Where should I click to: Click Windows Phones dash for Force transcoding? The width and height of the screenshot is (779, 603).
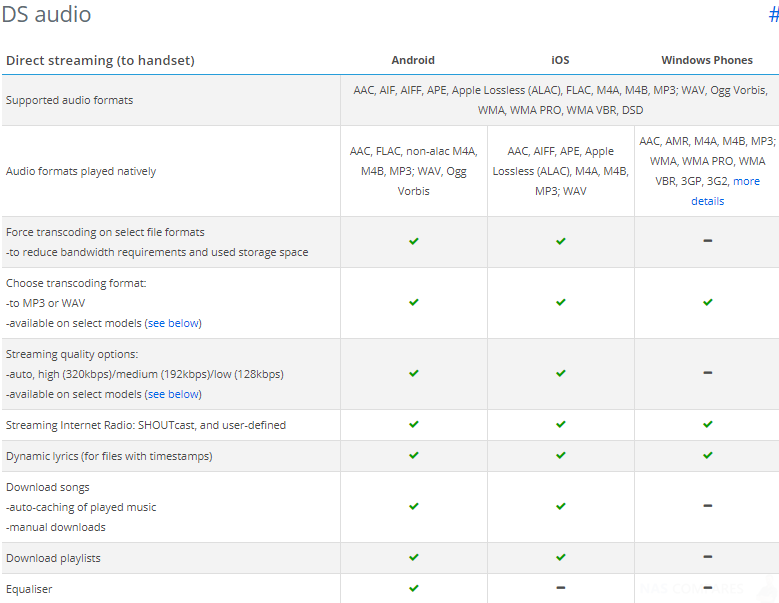pos(707,241)
